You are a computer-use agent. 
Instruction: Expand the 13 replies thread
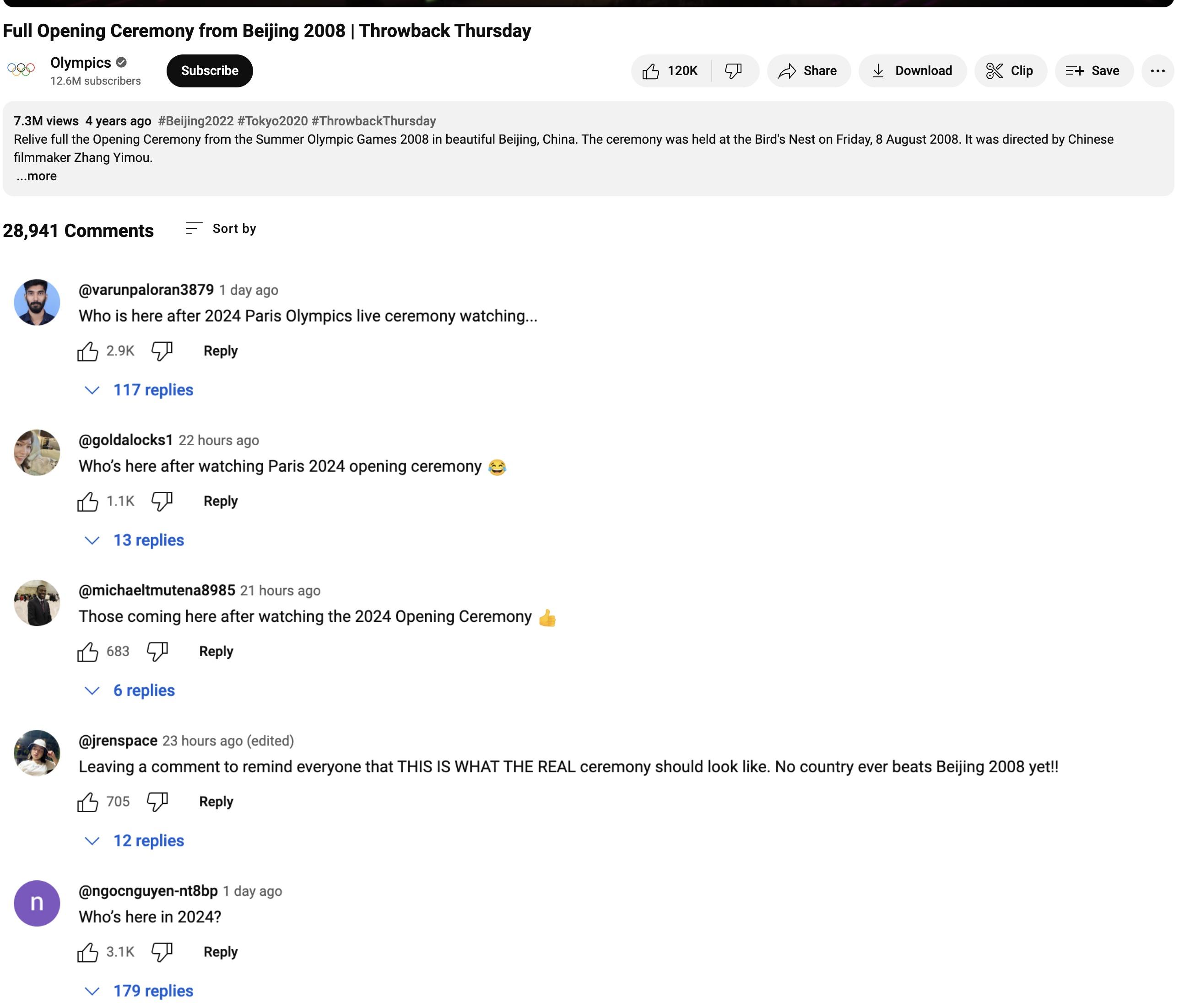pos(134,540)
